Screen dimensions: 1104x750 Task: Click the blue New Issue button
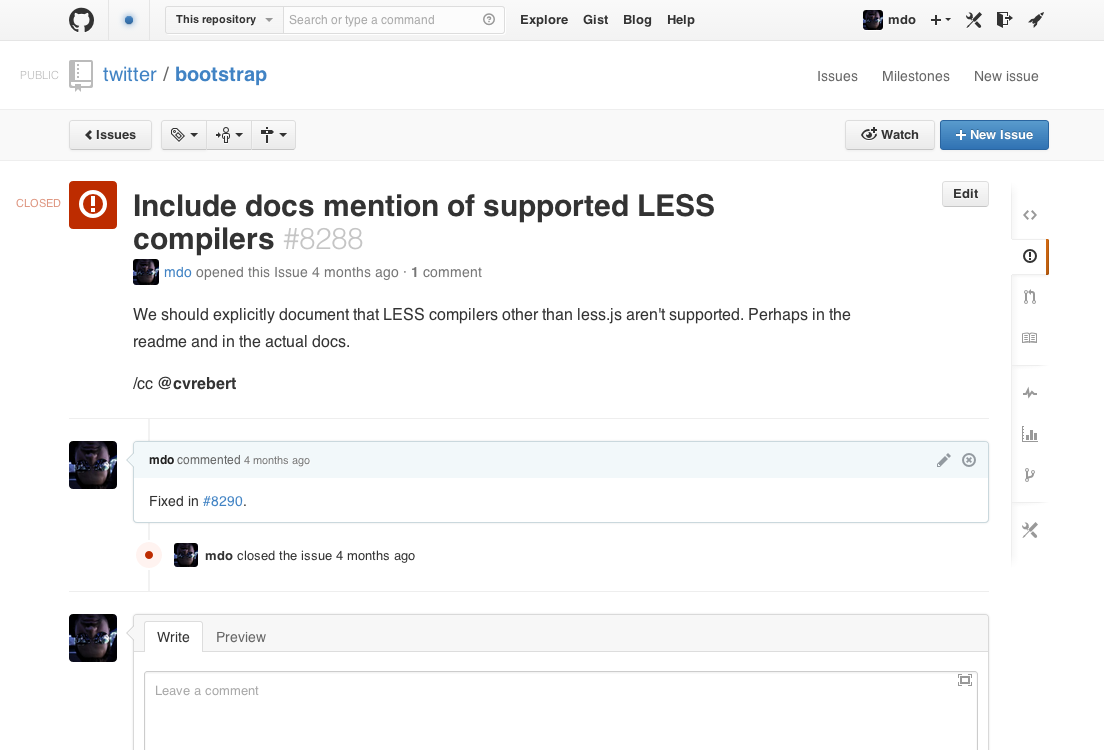(994, 135)
